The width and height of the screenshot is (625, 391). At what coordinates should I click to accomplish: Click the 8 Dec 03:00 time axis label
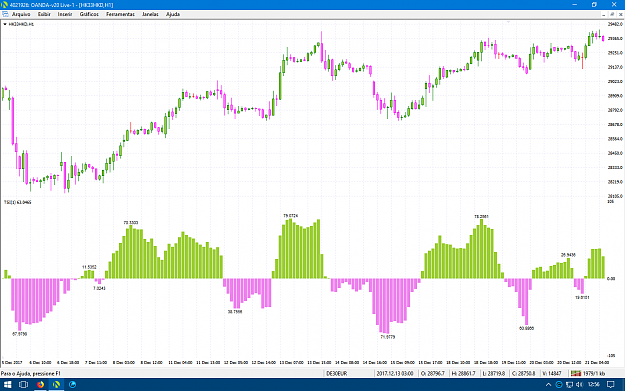(x=124, y=363)
